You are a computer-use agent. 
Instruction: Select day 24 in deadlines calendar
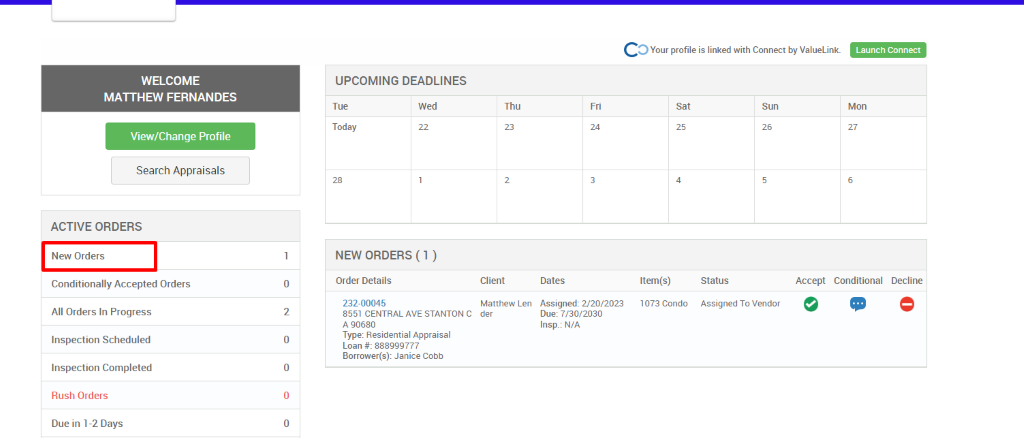[x=626, y=143]
